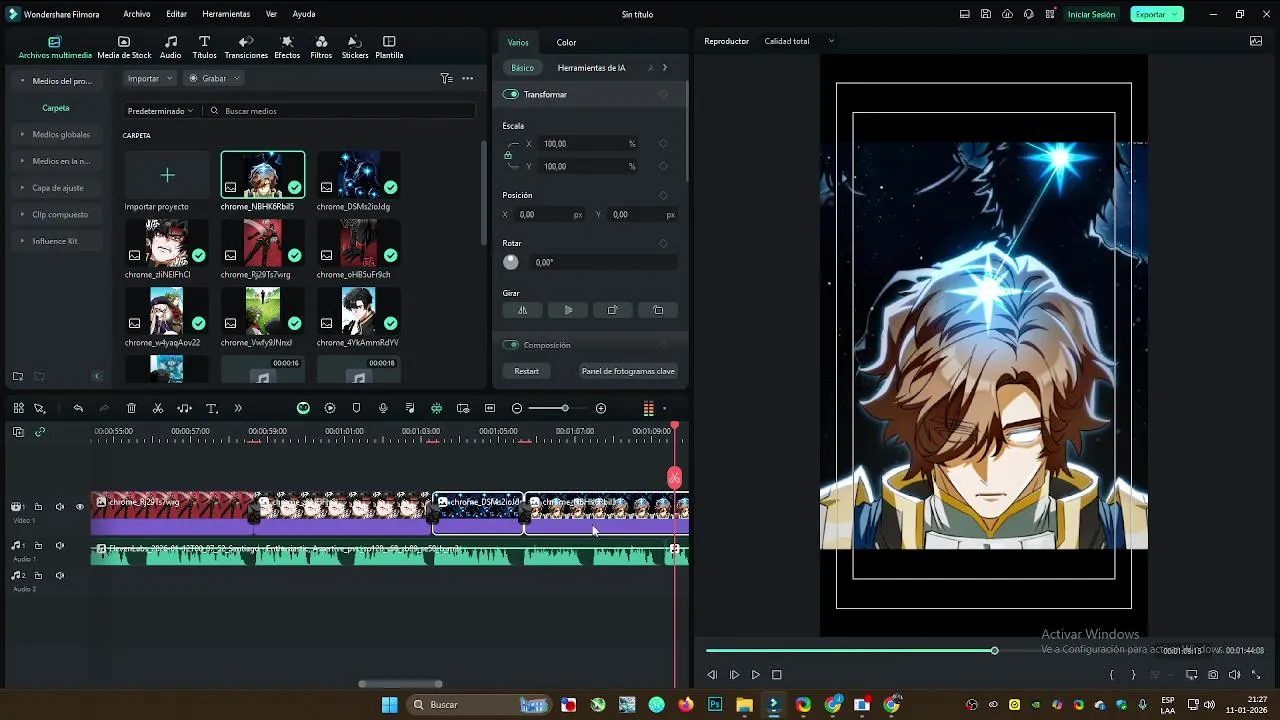Image resolution: width=1280 pixels, height=720 pixels.
Task: Open the Panel de fotogramas clave
Action: tap(628, 371)
